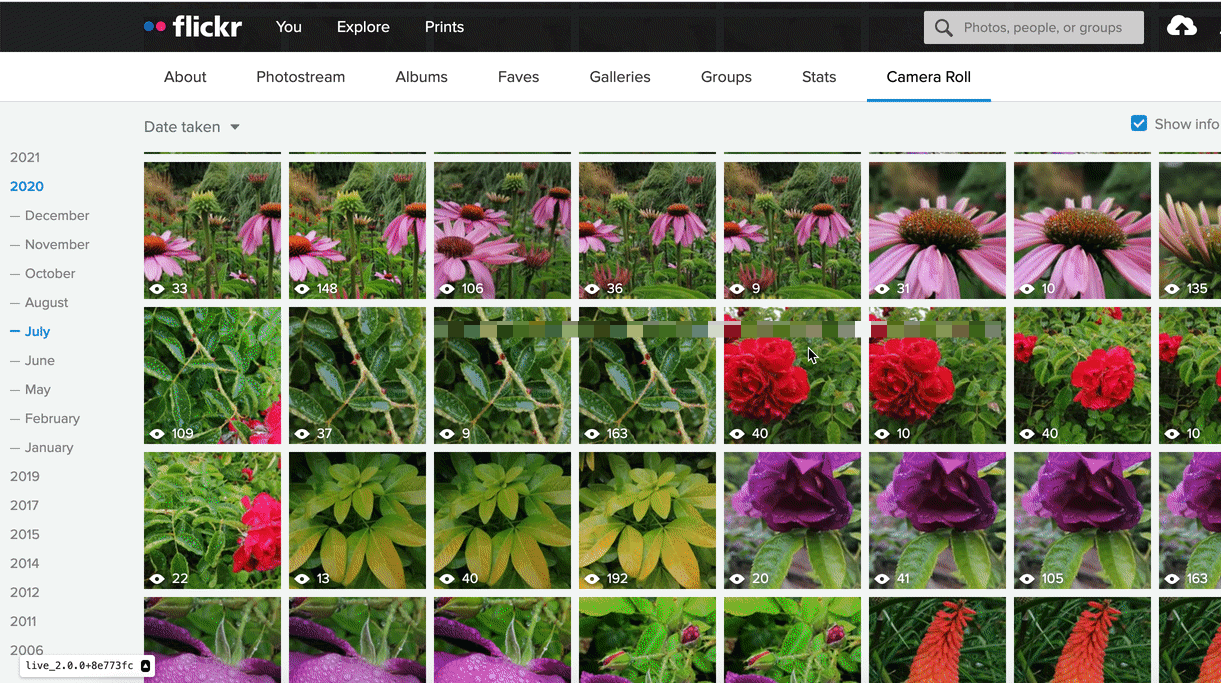Image resolution: width=1221 pixels, height=683 pixels.
Task: Go to August in the timeline
Action: click(x=47, y=302)
